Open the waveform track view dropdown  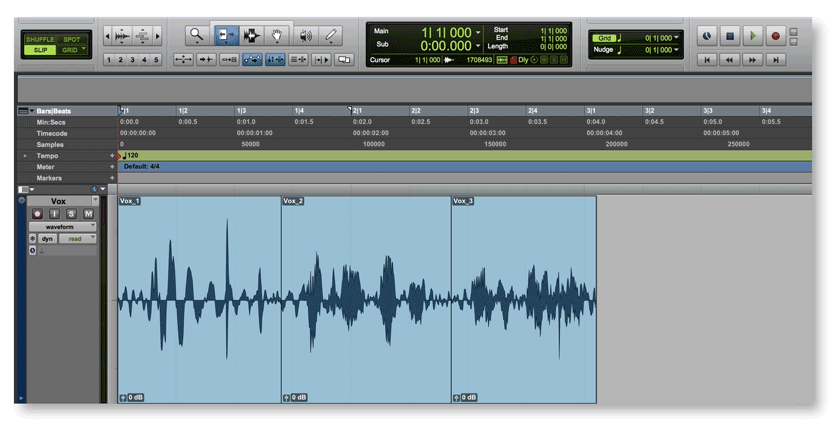point(64,227)
